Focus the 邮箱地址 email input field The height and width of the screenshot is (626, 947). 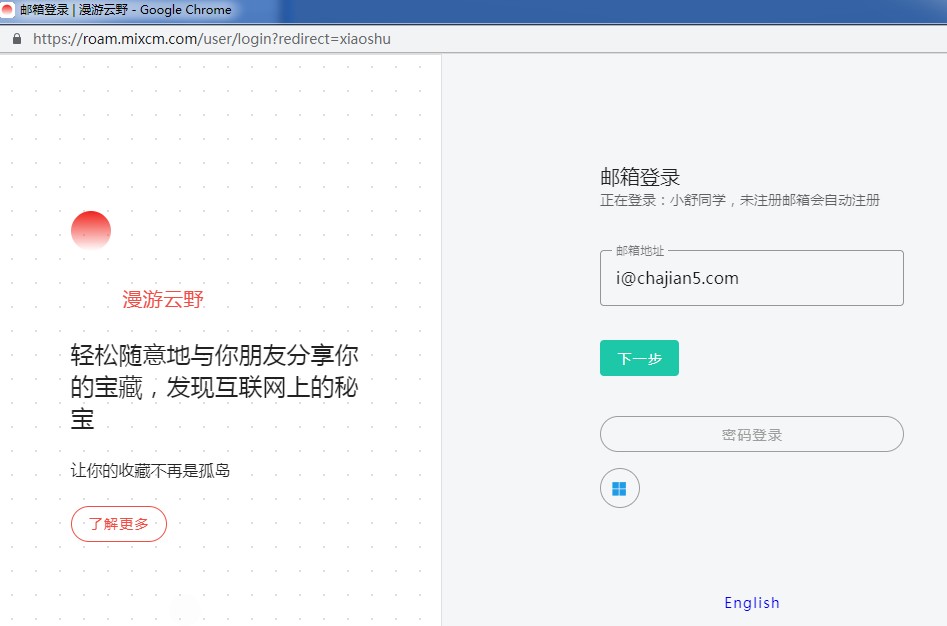tap(751, 278)
